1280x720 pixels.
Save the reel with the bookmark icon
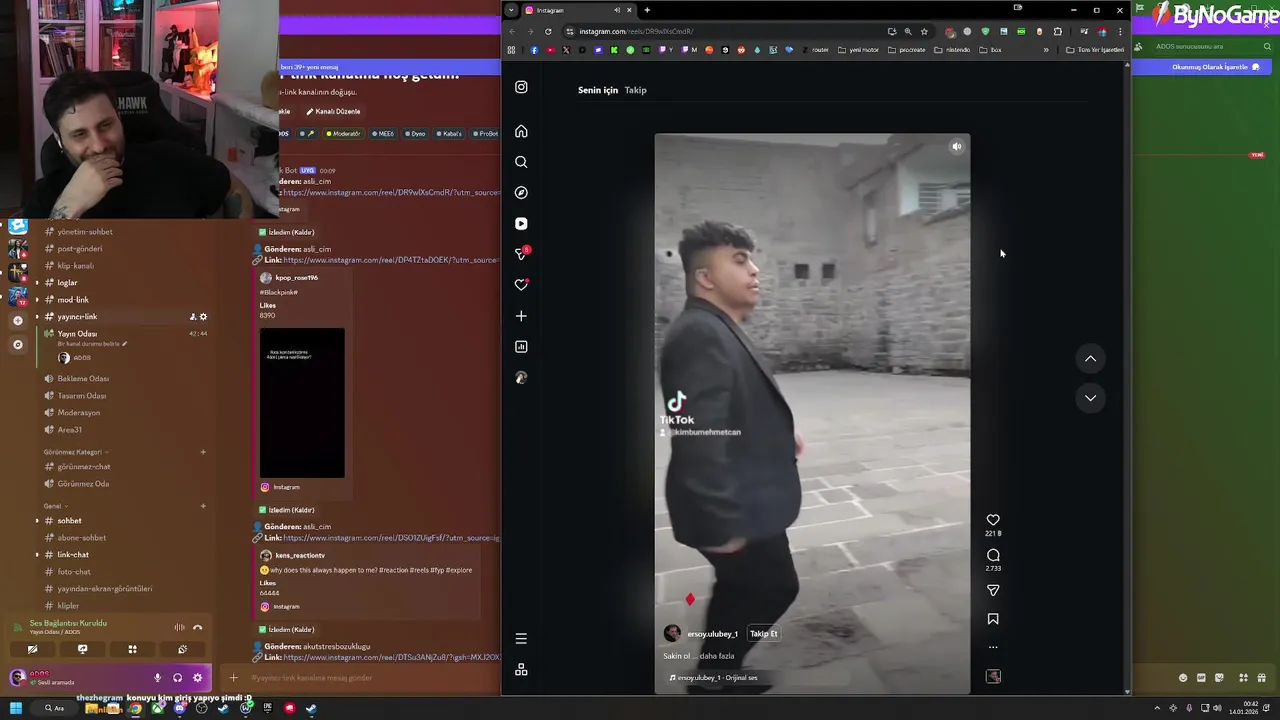click(993, 619)
